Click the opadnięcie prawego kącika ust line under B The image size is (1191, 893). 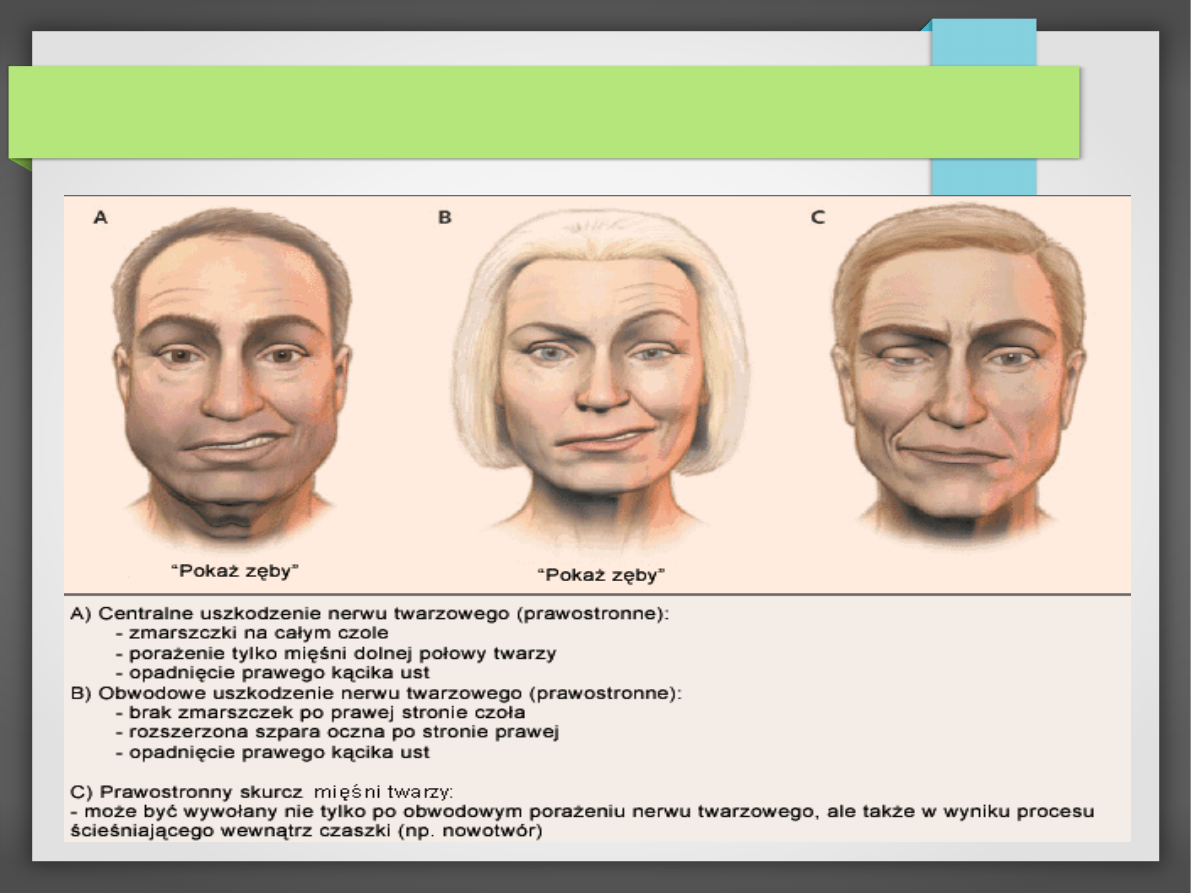tap(273, 751)
